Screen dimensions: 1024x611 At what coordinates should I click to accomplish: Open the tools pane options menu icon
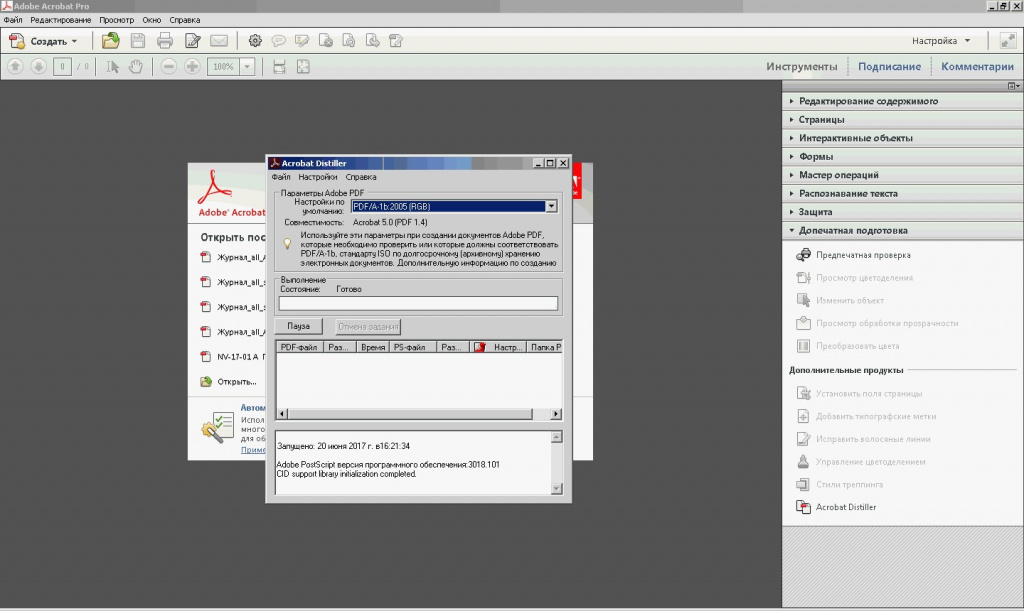tap(1013, 86)
